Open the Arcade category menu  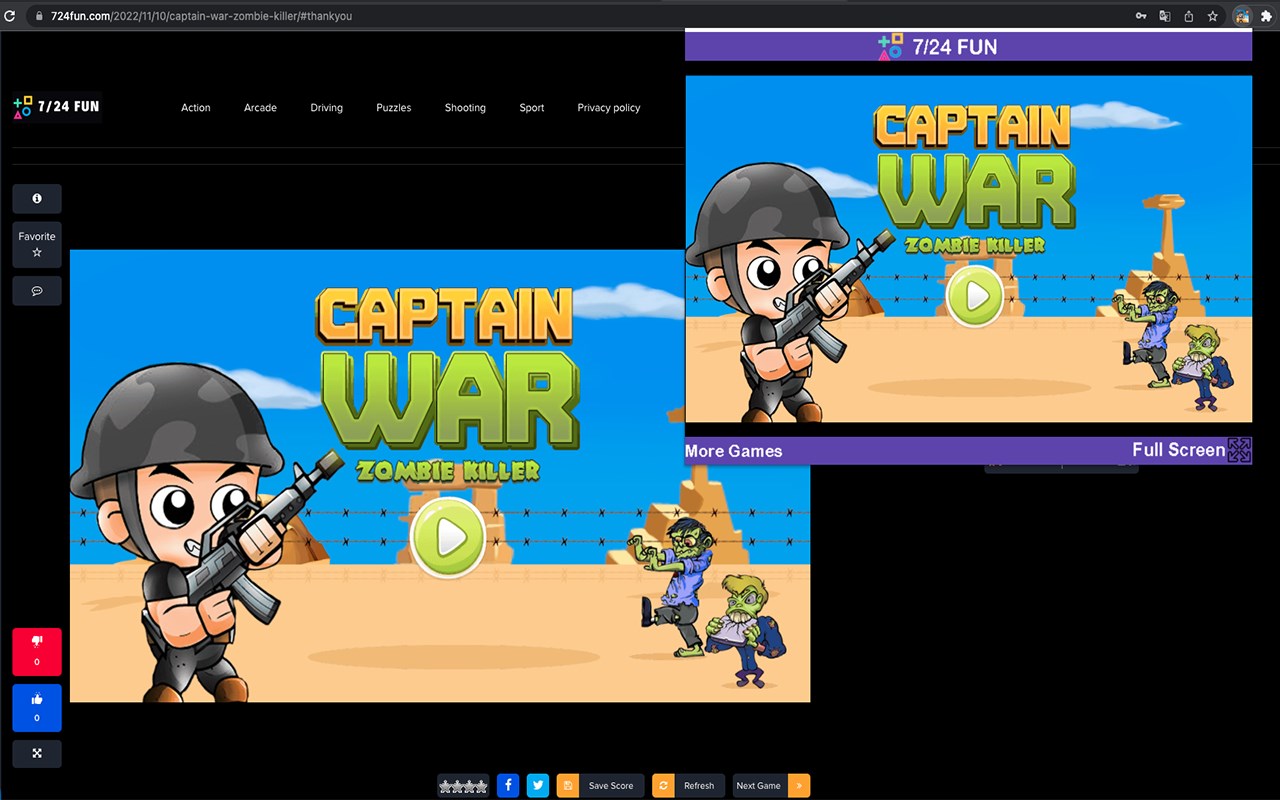[x=260, y=108]
